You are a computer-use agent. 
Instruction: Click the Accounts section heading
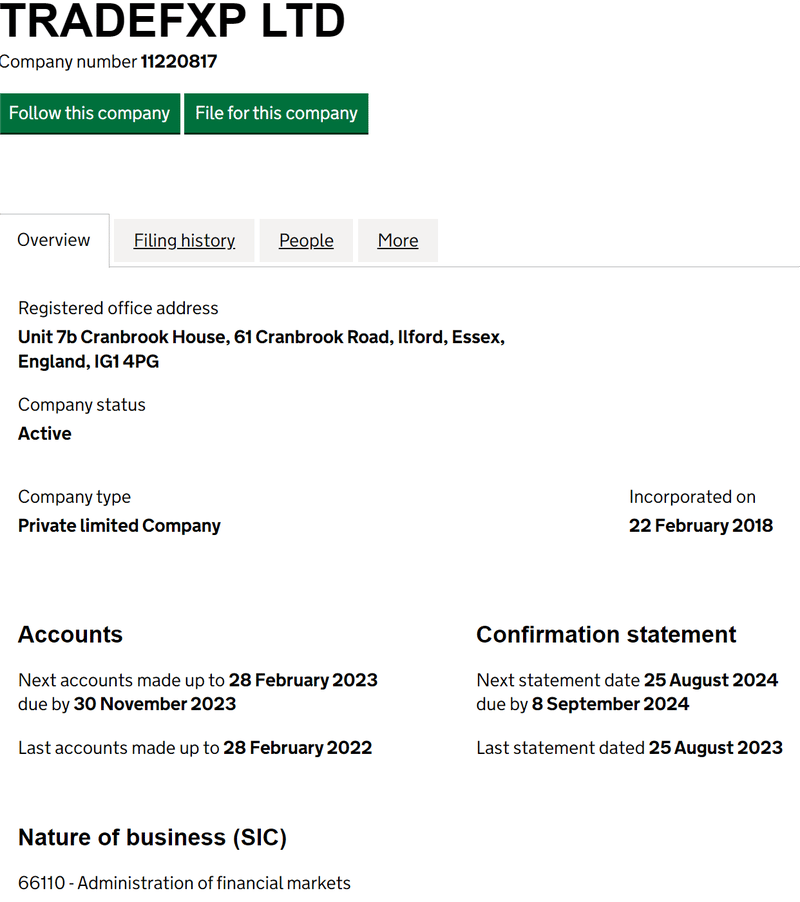(x=70, y=635)
